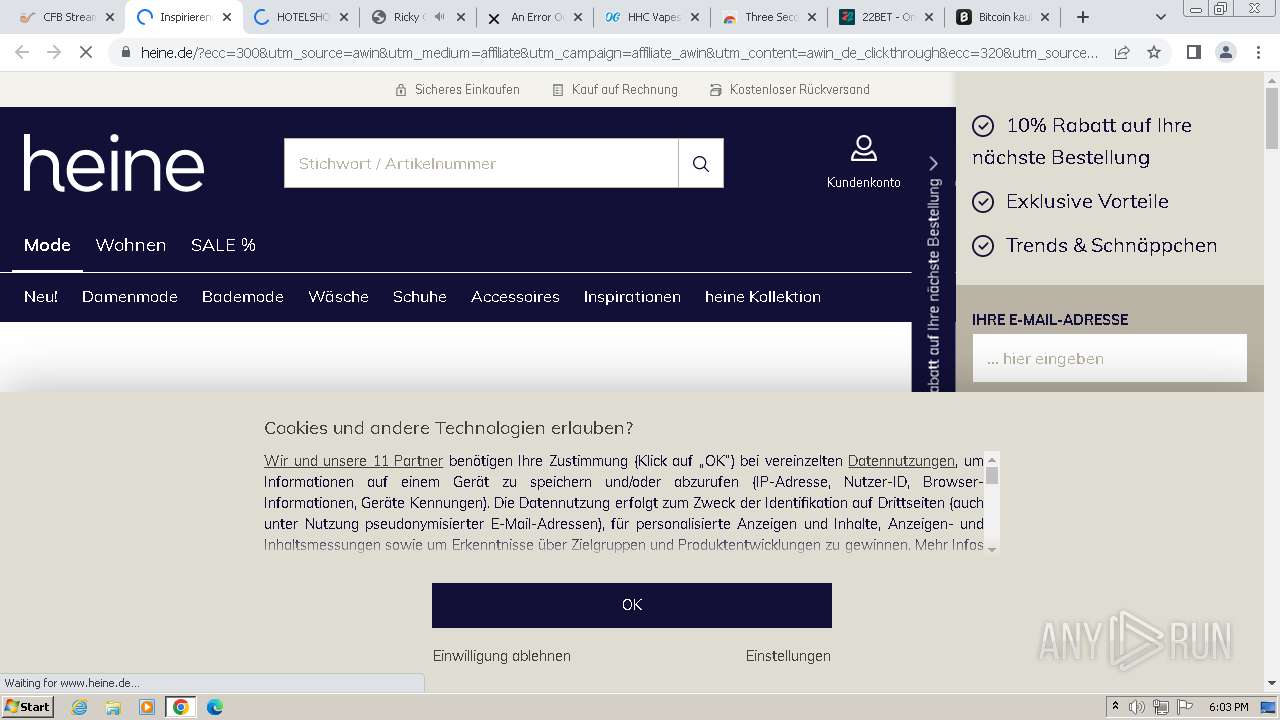Open Wir und unsere 11 Partner link
The width and height of the screenshot is (1280, 720).
tap(354, 461)
